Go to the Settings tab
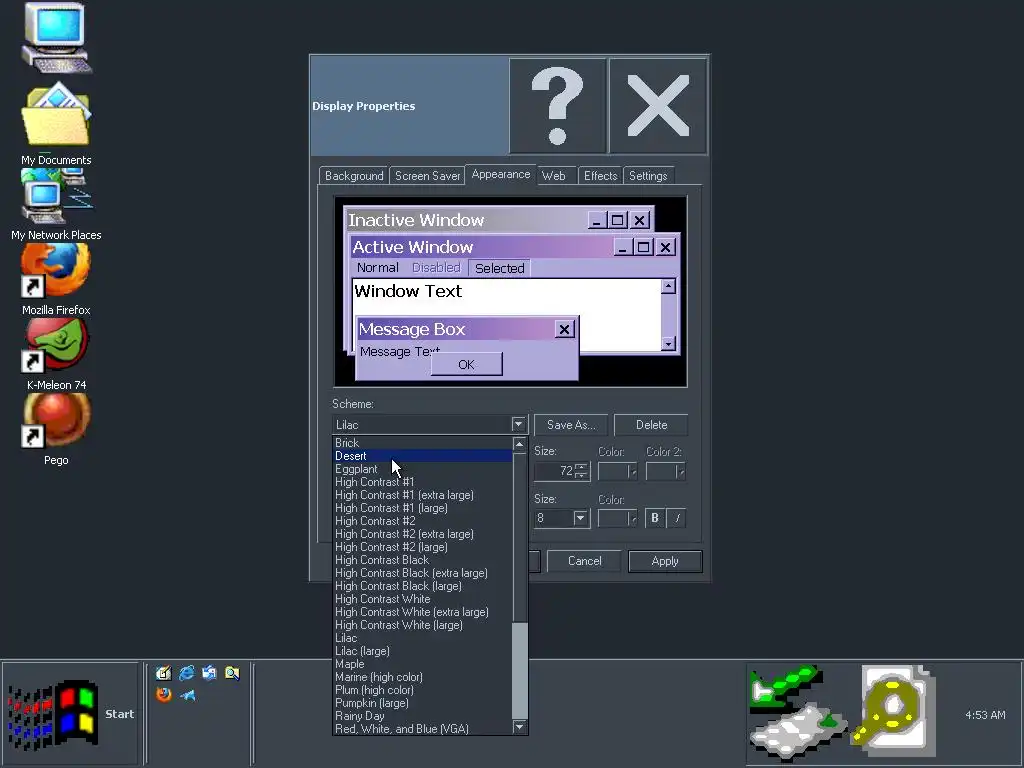1024x768 pixels. [x=648, y=176]
